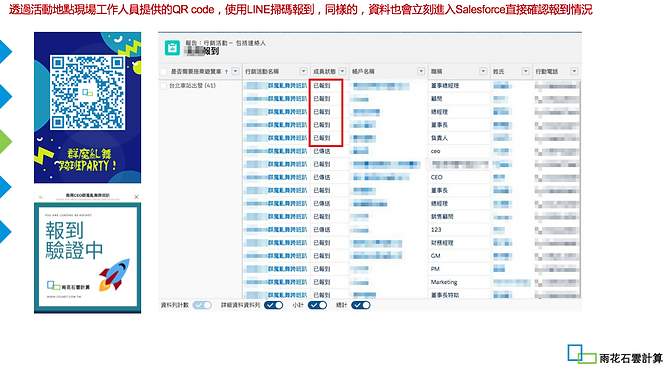Open the 行銷活動名稱 column dropdown

pos(303,72)
